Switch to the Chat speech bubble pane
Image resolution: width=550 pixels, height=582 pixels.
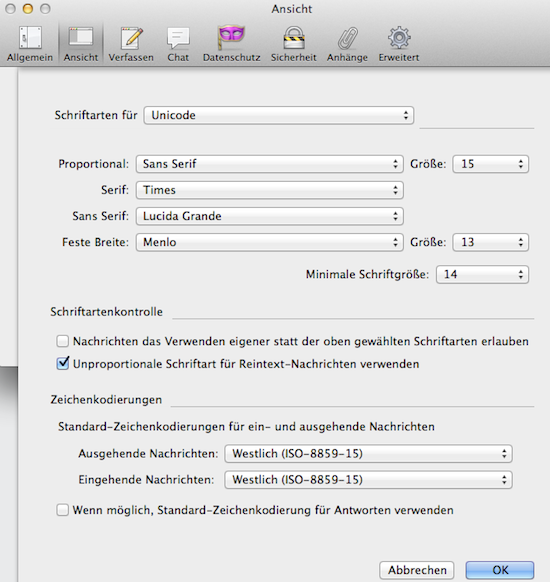tap(178, 44)
